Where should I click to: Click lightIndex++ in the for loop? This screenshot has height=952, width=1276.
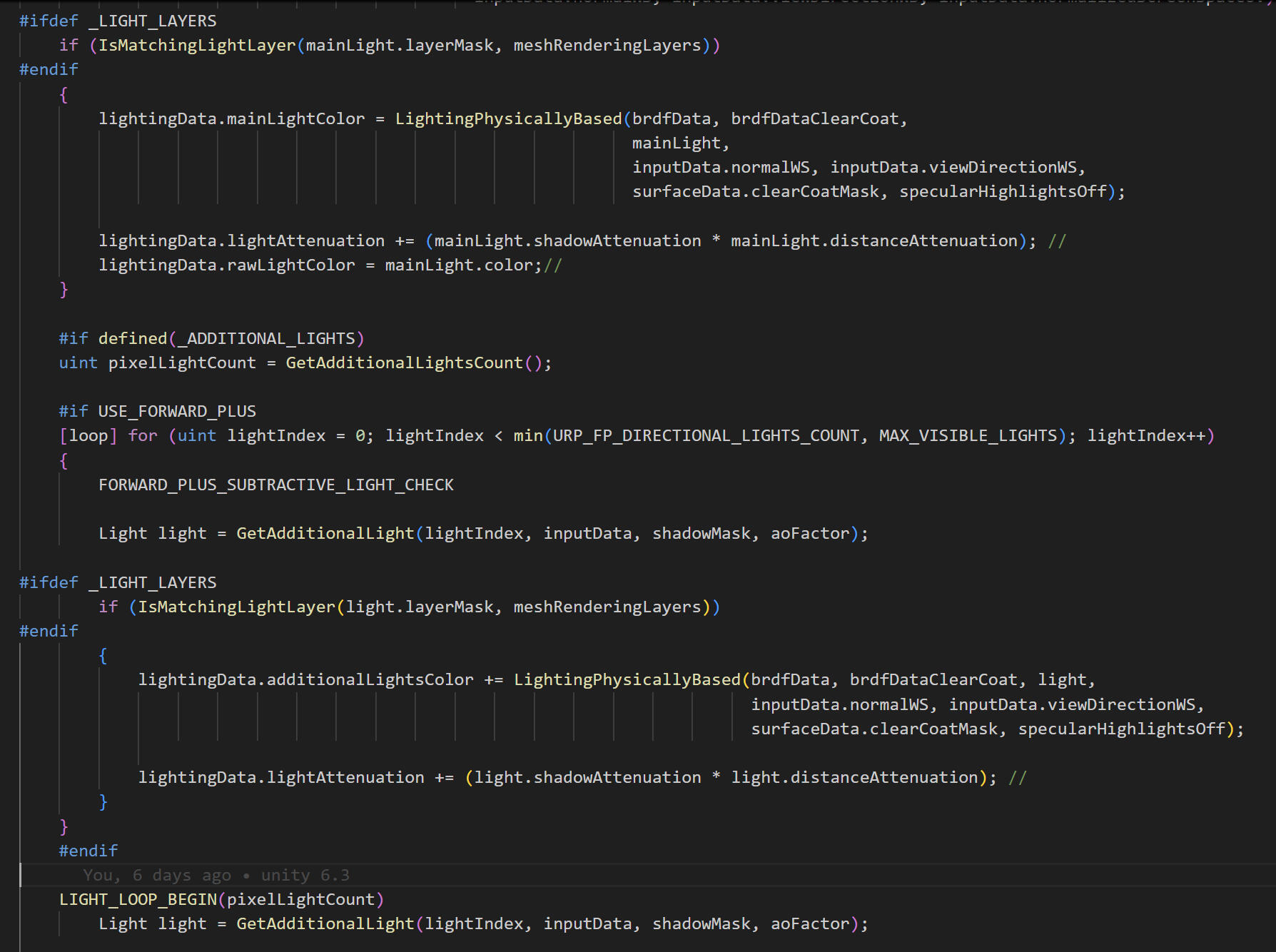[x=1146, y=435]
